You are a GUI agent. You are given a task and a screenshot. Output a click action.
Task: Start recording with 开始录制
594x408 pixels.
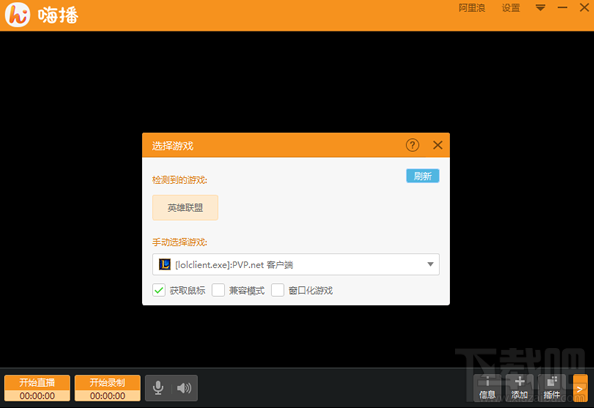(x=108, y=388)
